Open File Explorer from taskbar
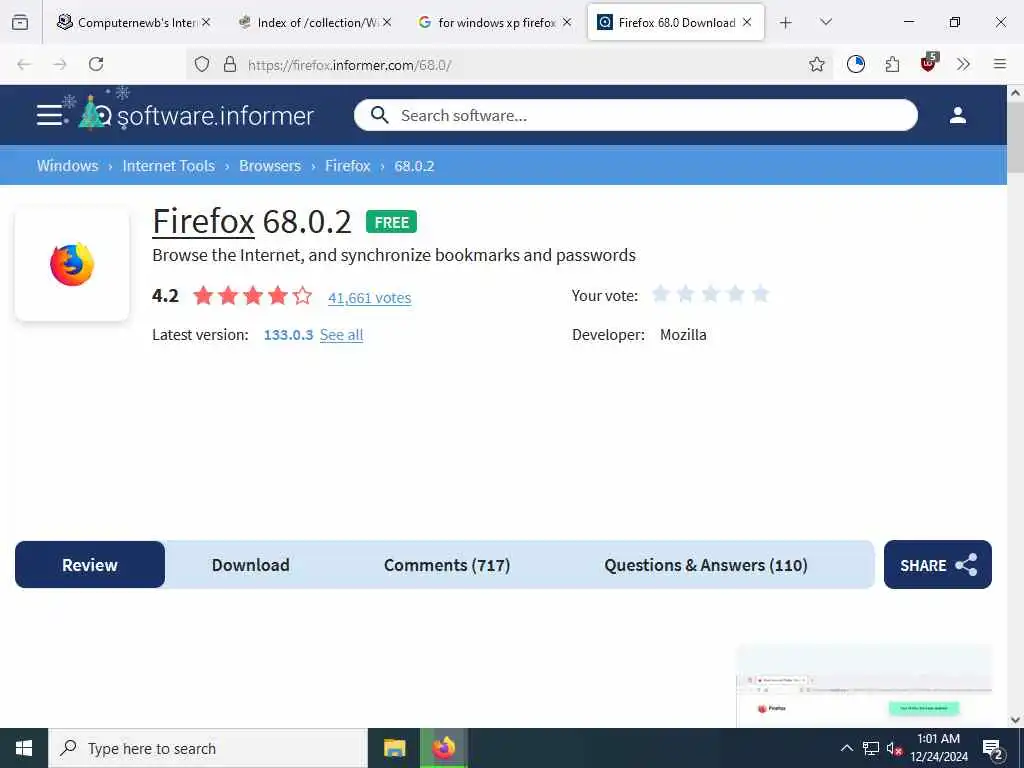Screen dimensions: 1024x768 click(x=394, y=748)
